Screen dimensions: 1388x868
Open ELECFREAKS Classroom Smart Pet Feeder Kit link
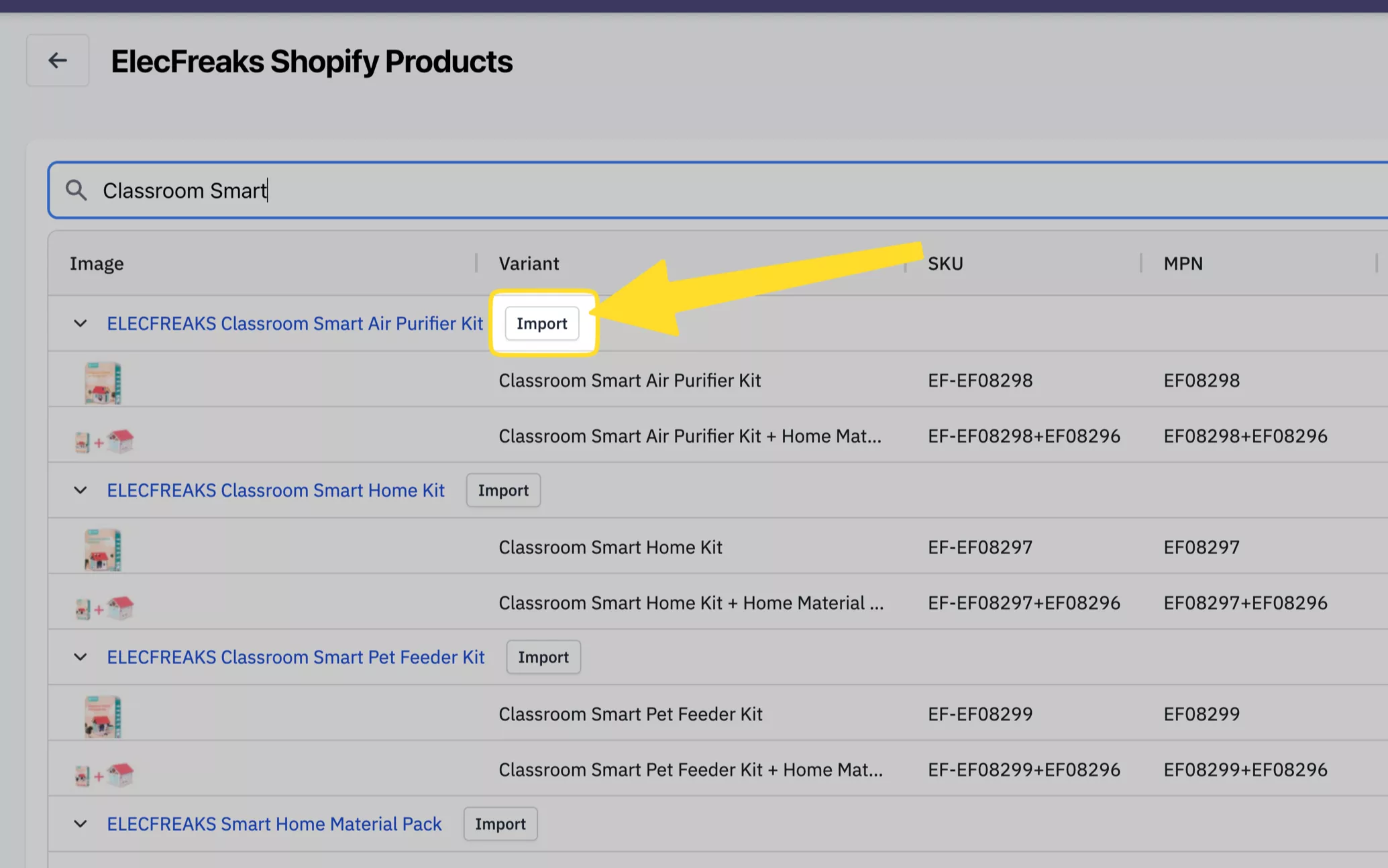(296, 657)
